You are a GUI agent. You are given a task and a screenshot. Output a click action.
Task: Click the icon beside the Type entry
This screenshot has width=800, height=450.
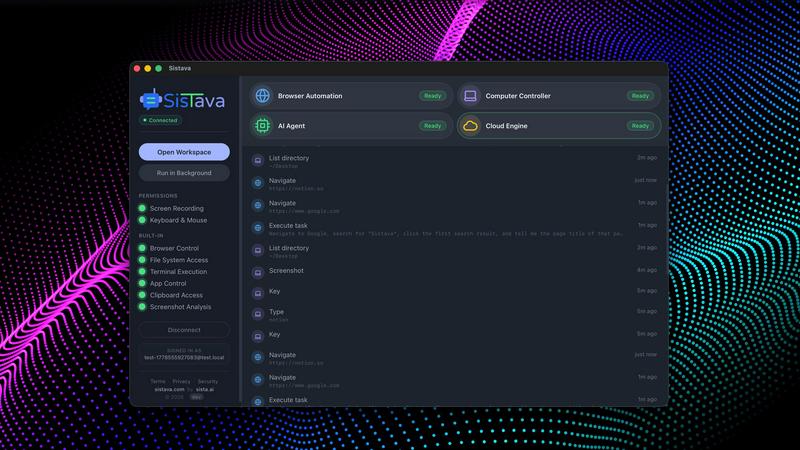[x=258, y=314]
